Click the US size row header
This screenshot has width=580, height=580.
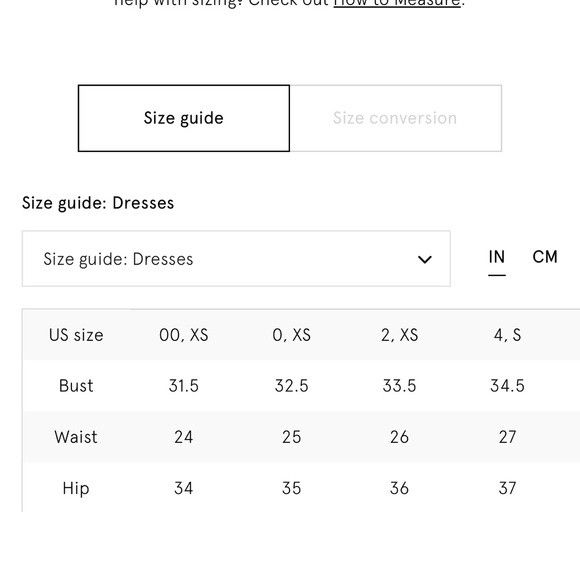[76, 335]
